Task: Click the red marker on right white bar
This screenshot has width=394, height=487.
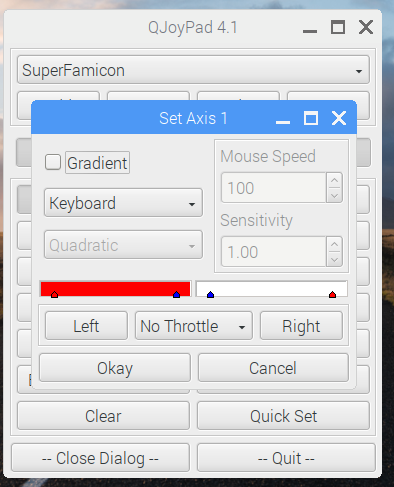Action: [x=332, y=294]
